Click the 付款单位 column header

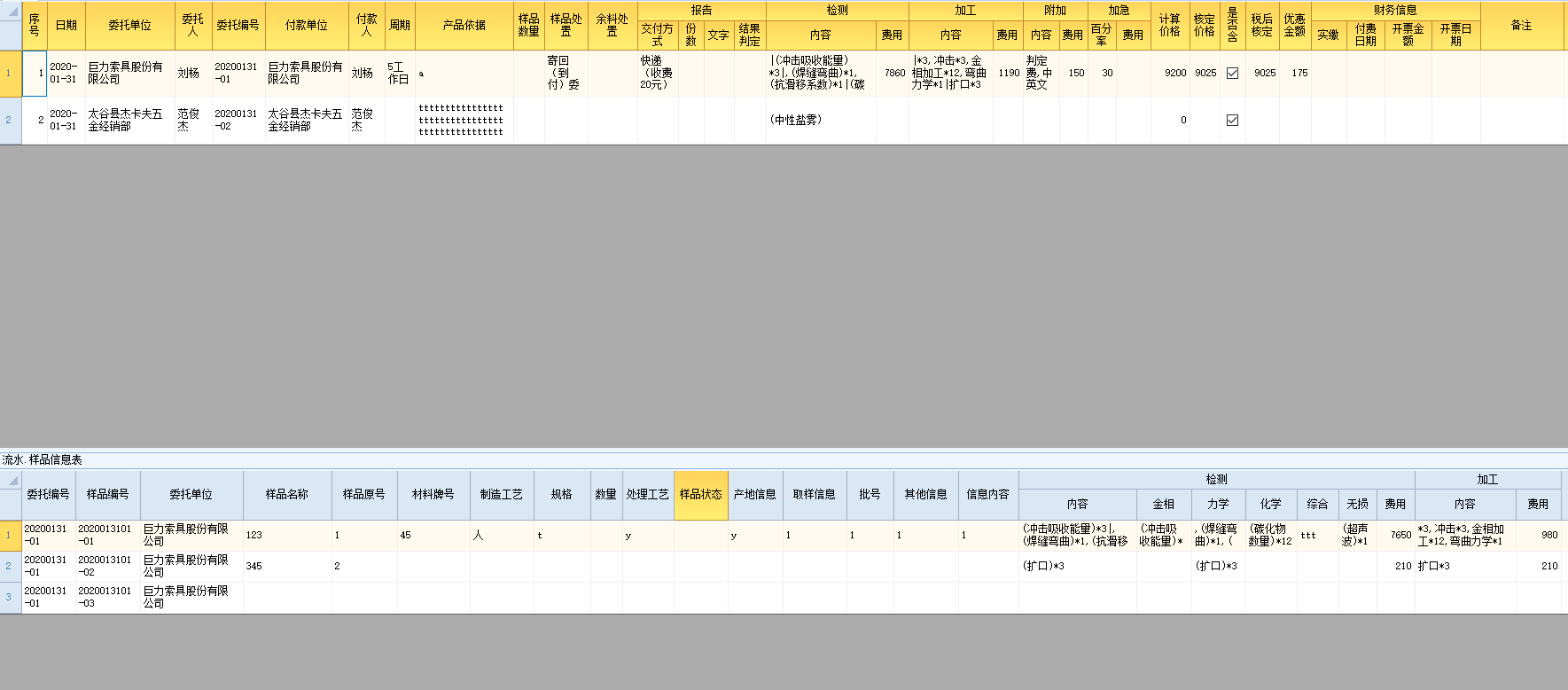pyautogui.click(x=307, y=25)
